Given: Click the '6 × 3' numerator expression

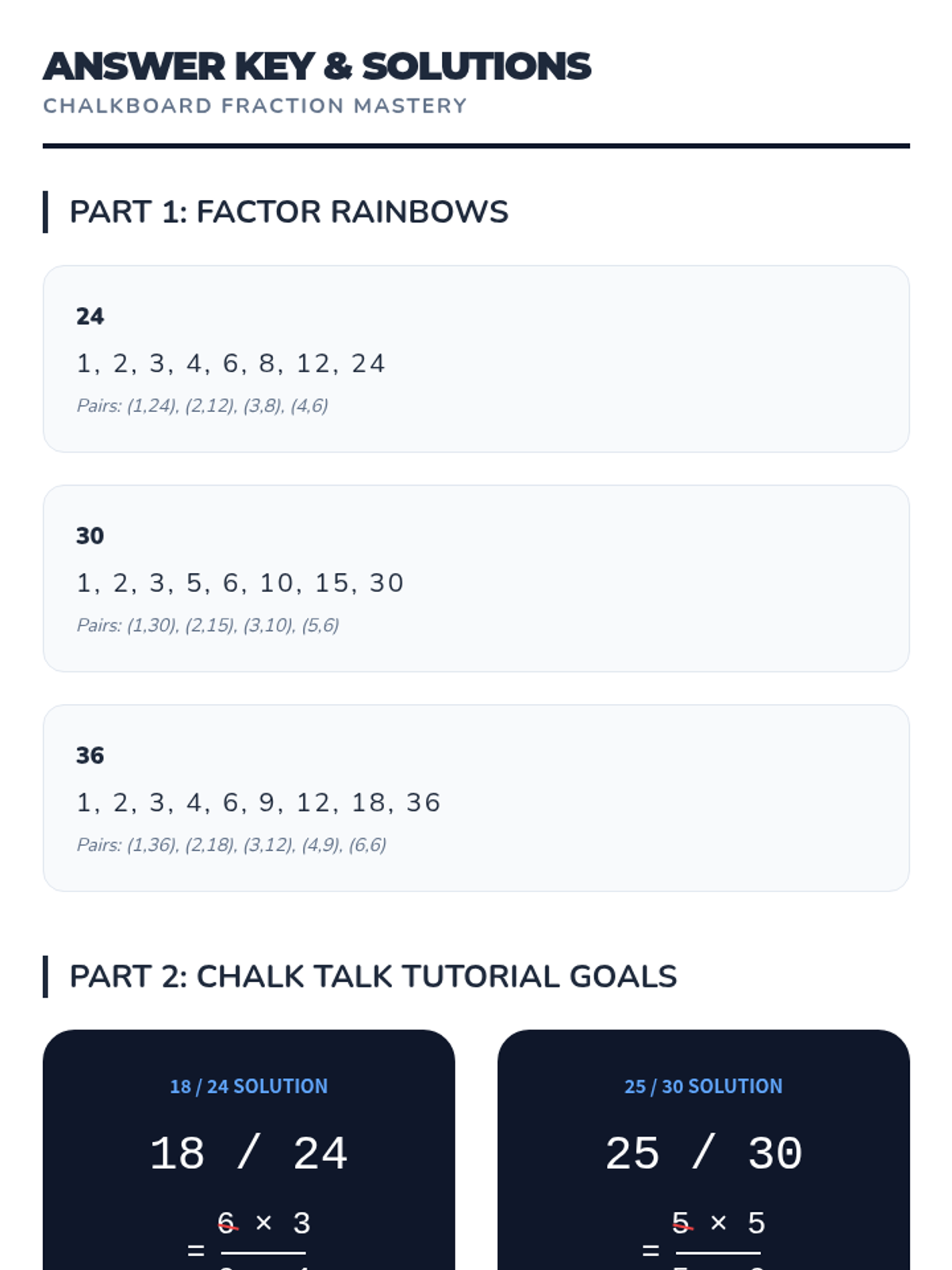Looking at the screenshot, I should pos(263,1223).
